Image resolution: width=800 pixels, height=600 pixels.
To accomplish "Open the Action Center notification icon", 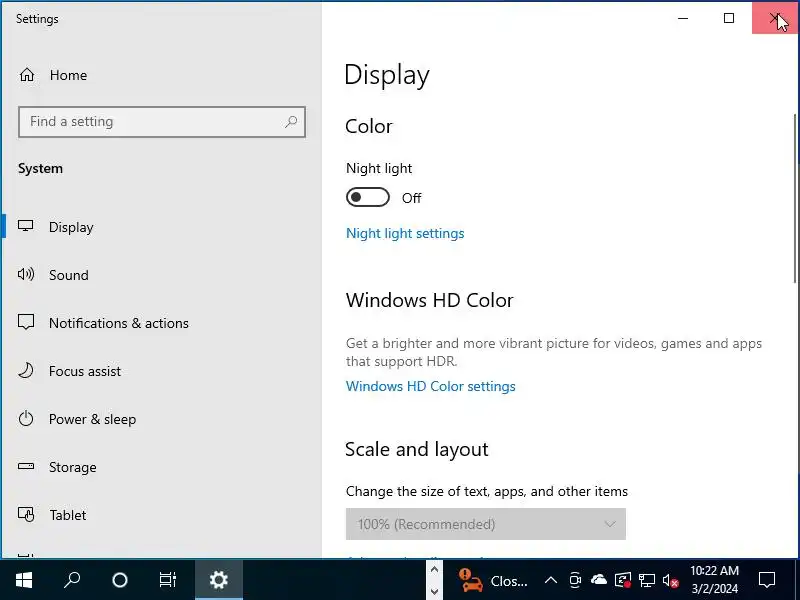I will [x=767, y=580].
